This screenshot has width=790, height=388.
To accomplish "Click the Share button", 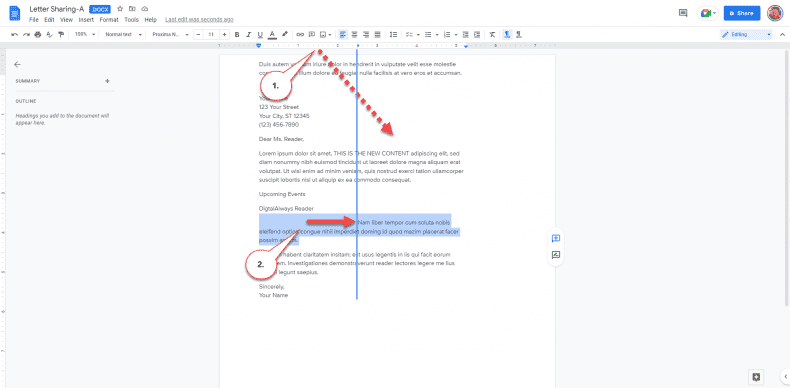I will [x=742, y=13].
